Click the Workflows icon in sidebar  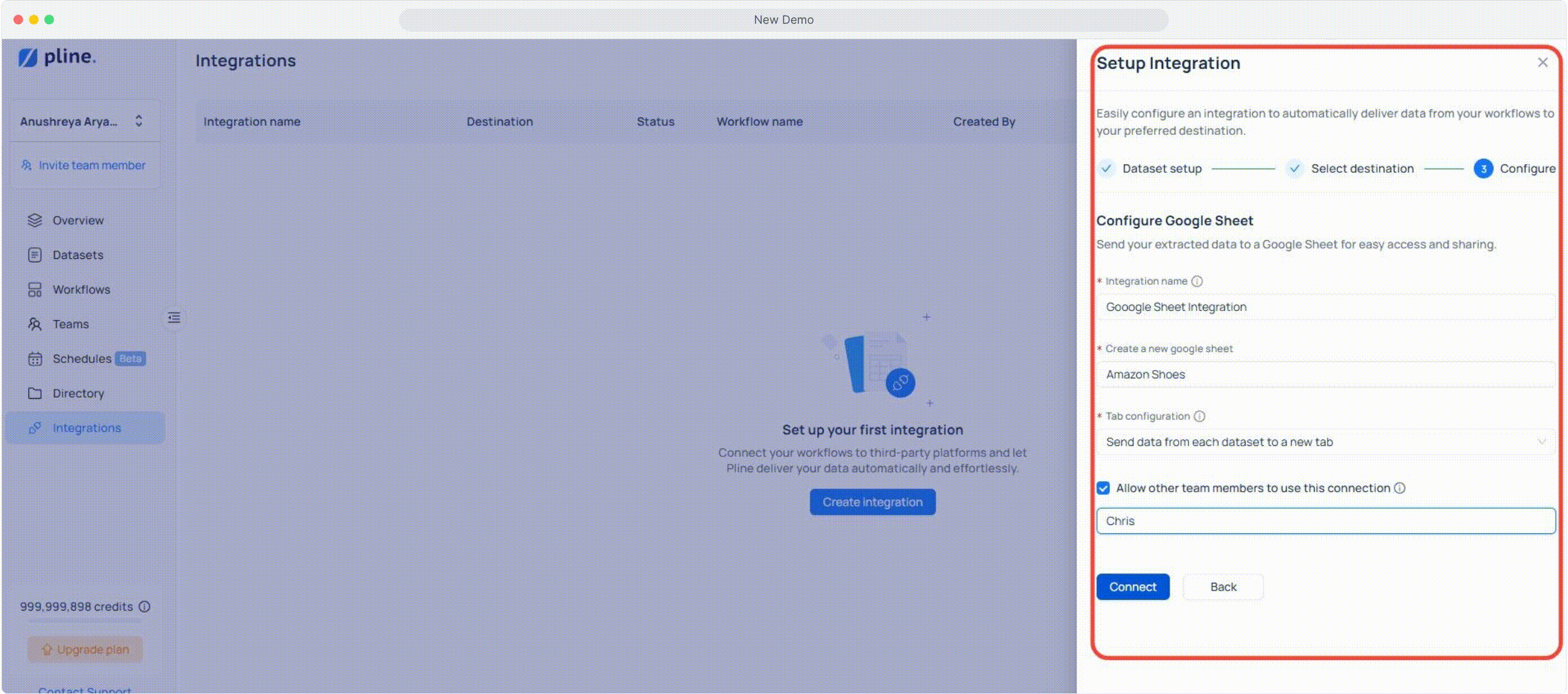pyautogui.click(x=35, y=290)
